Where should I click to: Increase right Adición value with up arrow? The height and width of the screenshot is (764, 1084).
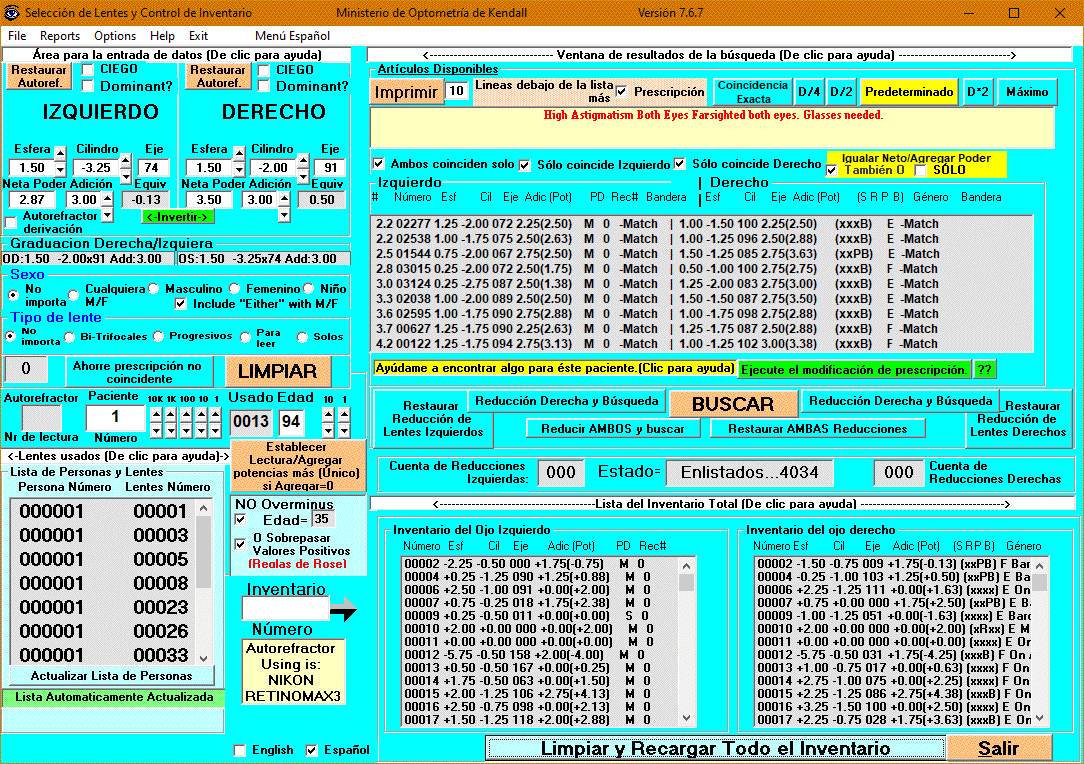(284, 199)
